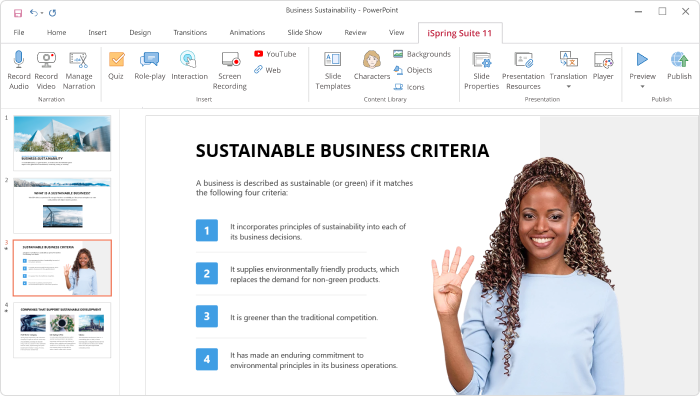Screen dimensions: 700x396
Task: Click the intro paragraph 'A business is described as sustainable'
Action: [304, 188]
